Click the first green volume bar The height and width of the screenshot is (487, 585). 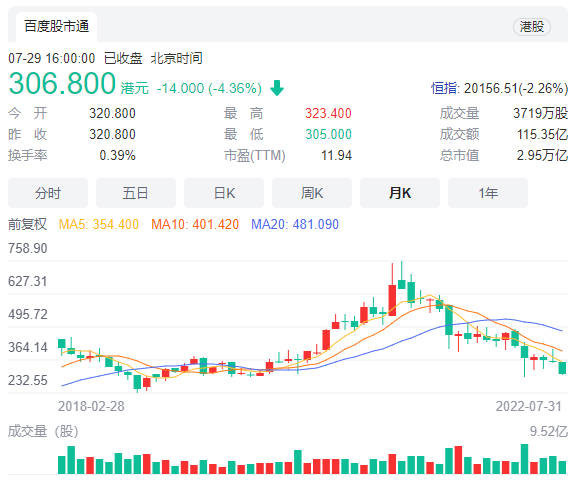click(62, 465)
